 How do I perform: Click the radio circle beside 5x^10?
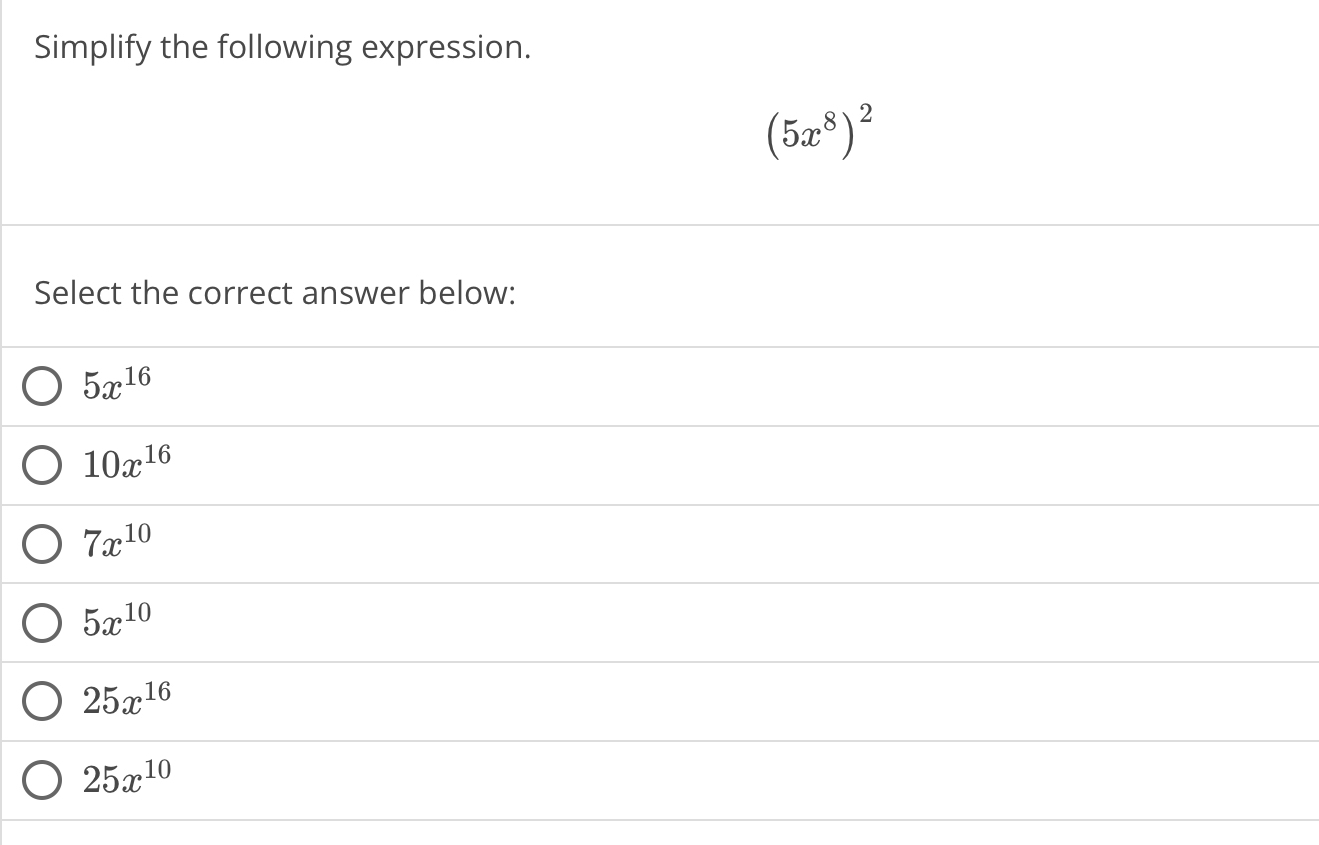[x=41, y=622]
